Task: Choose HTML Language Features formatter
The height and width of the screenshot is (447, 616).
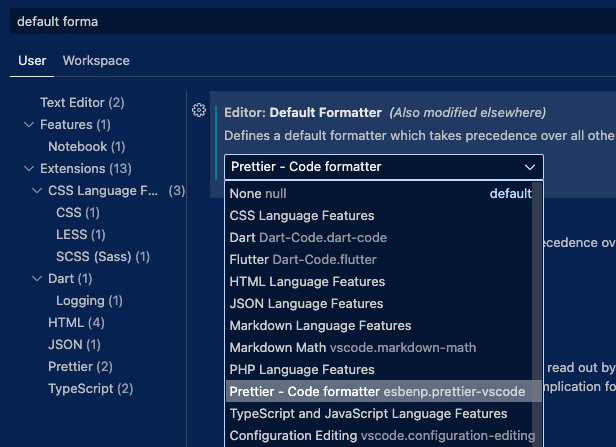Action: tap(379, 281)
